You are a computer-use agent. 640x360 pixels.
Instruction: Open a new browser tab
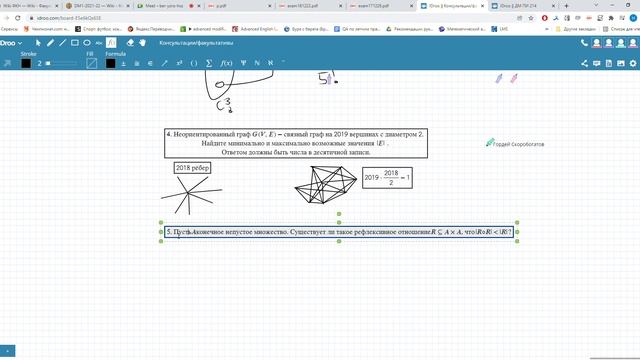tap(566, 6)
